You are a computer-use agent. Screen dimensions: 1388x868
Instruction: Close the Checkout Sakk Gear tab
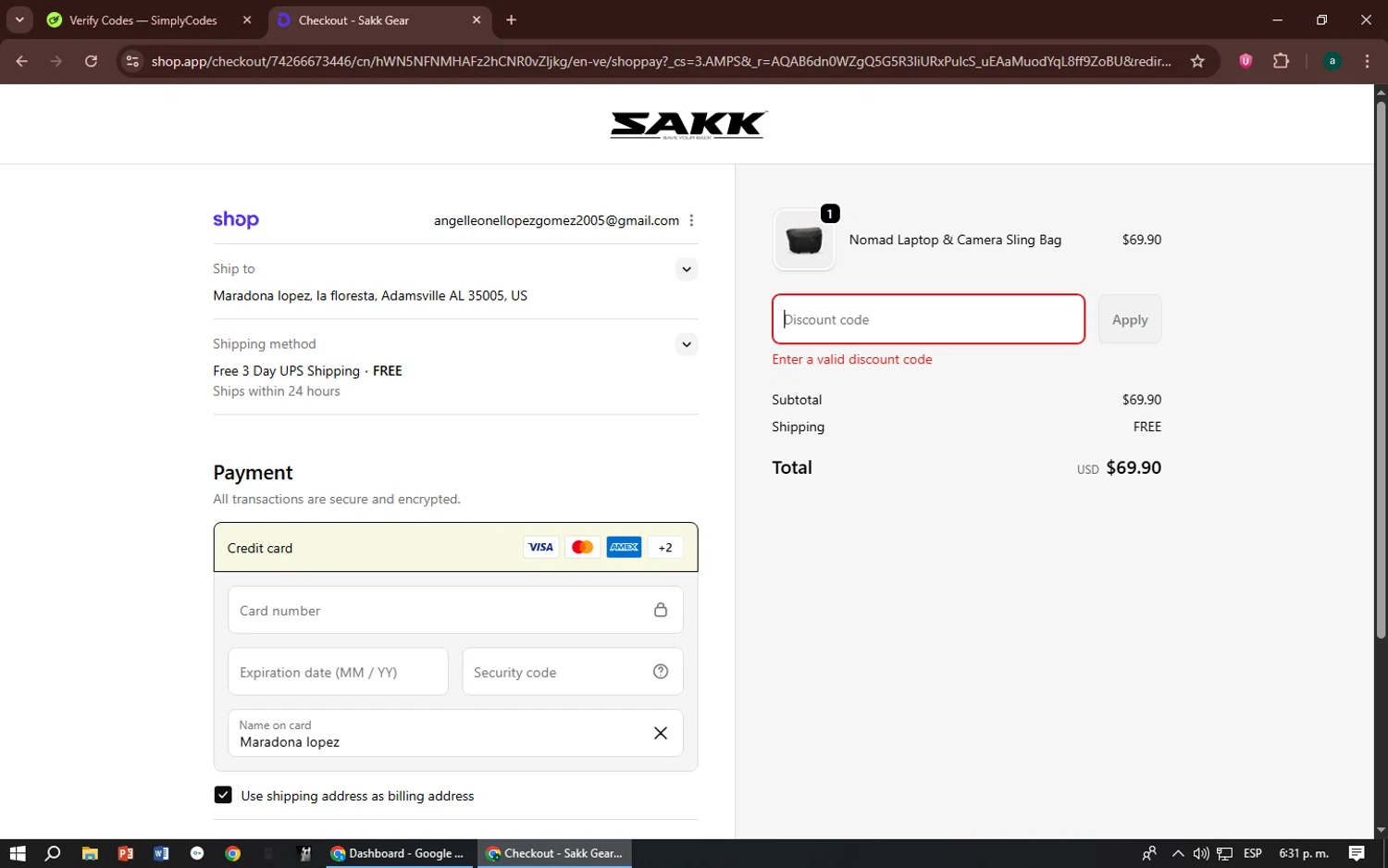[477, 20]
